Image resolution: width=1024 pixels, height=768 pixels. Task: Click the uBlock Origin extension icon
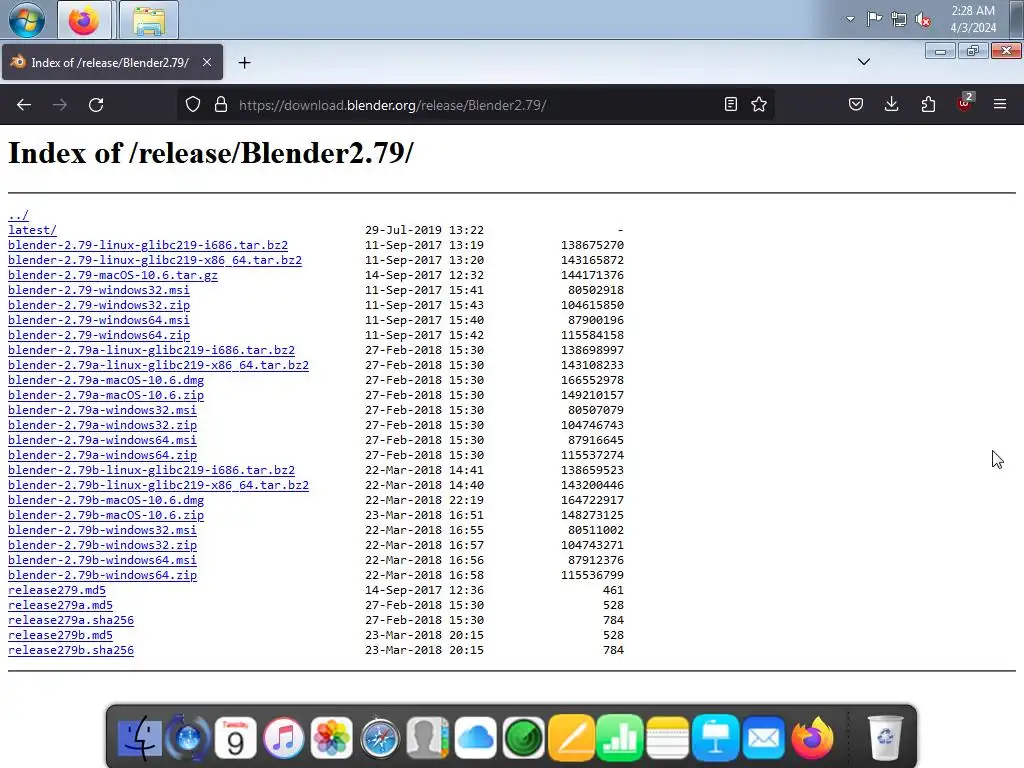[965, 103]
